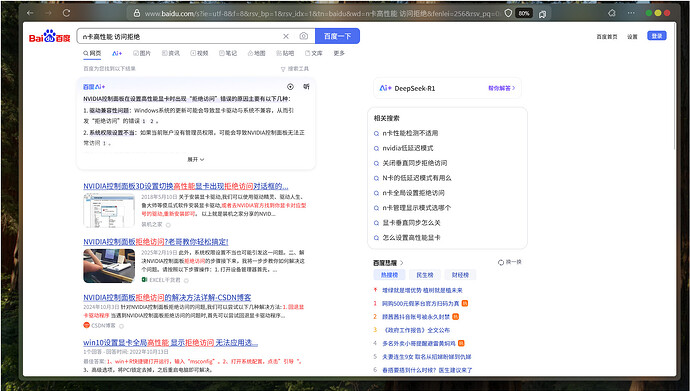
Task: Click the copy/translate icon in address bar
Action: (x=543, y=14)
